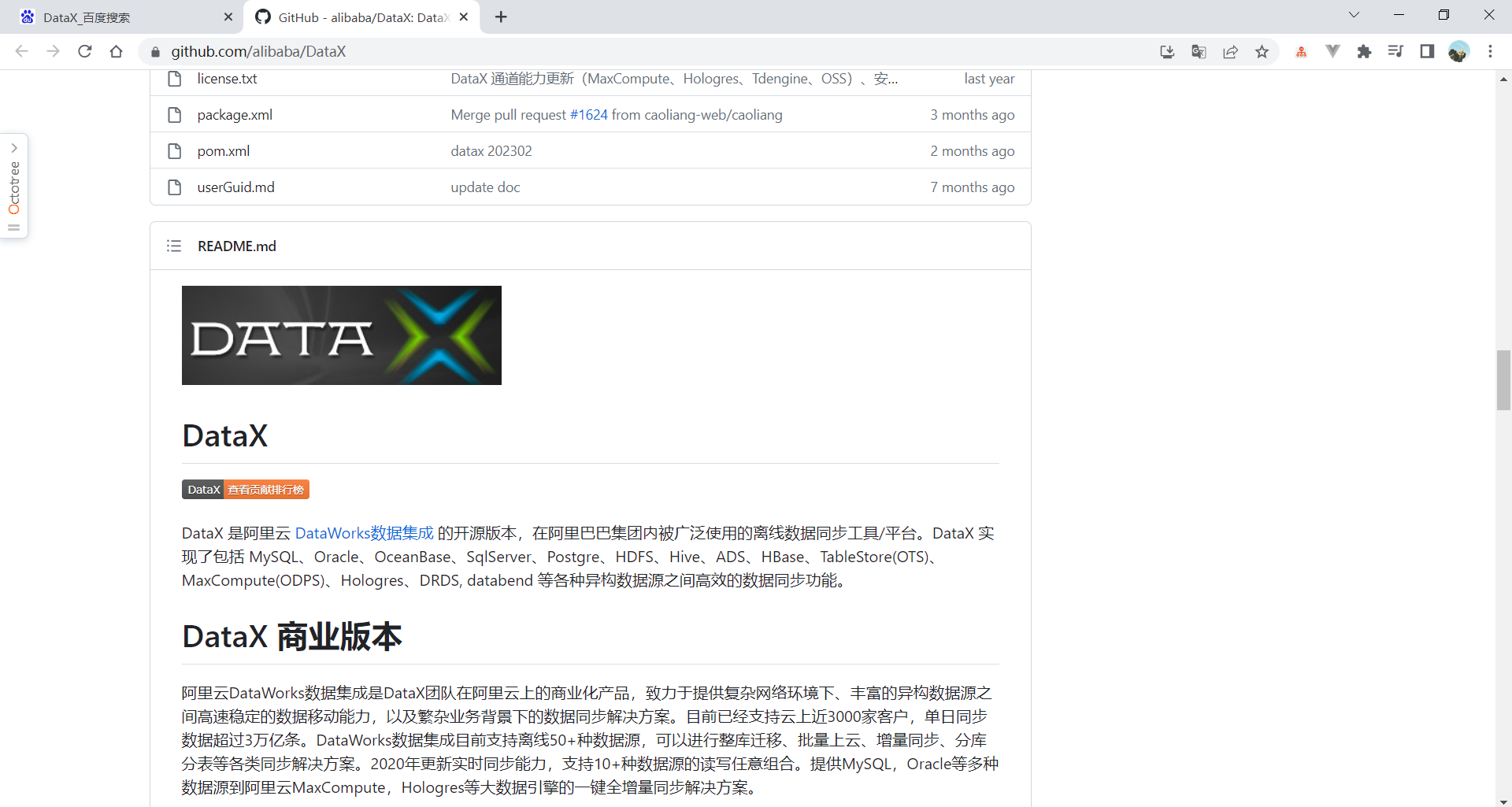Go back to the previous page
The width and height of the screenshot is (1512, 807).
(21, 51)
